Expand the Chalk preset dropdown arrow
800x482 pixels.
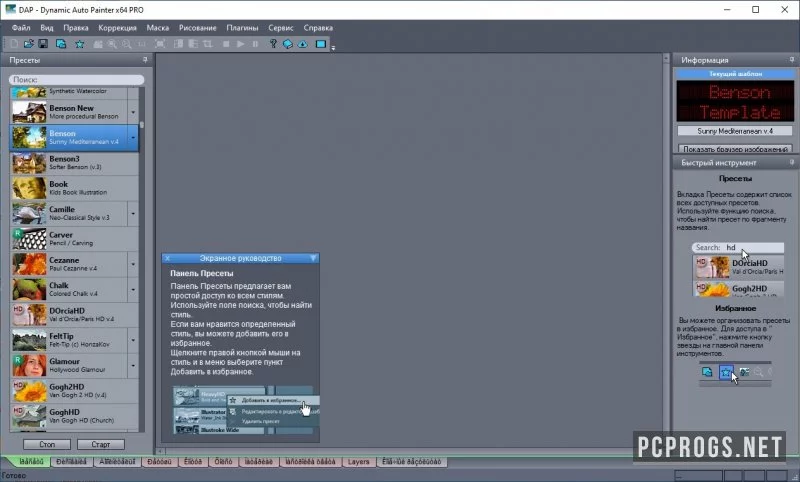point(133,290)
